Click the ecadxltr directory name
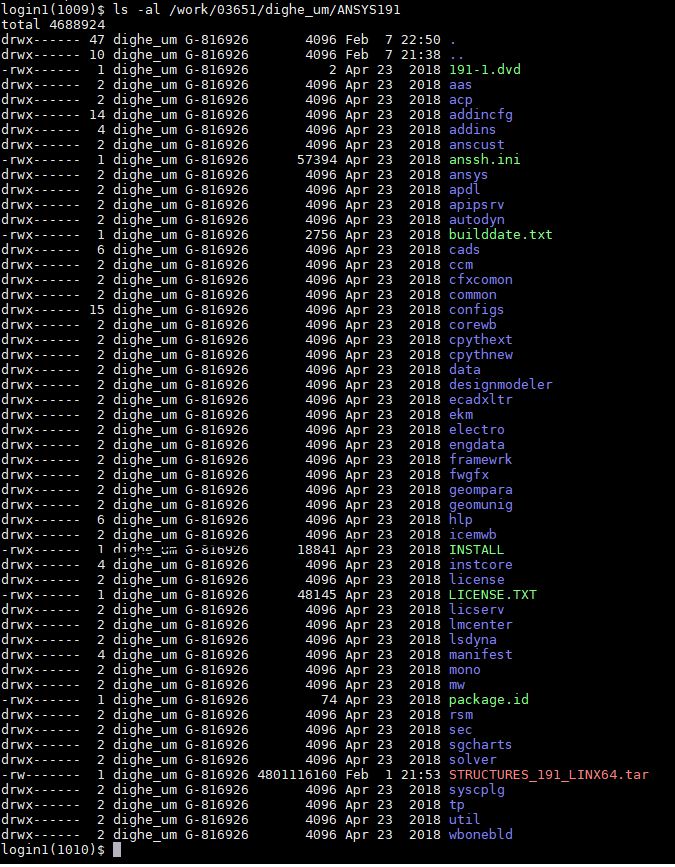This screenshot has width=675, height=867. (x=480, y=399)
